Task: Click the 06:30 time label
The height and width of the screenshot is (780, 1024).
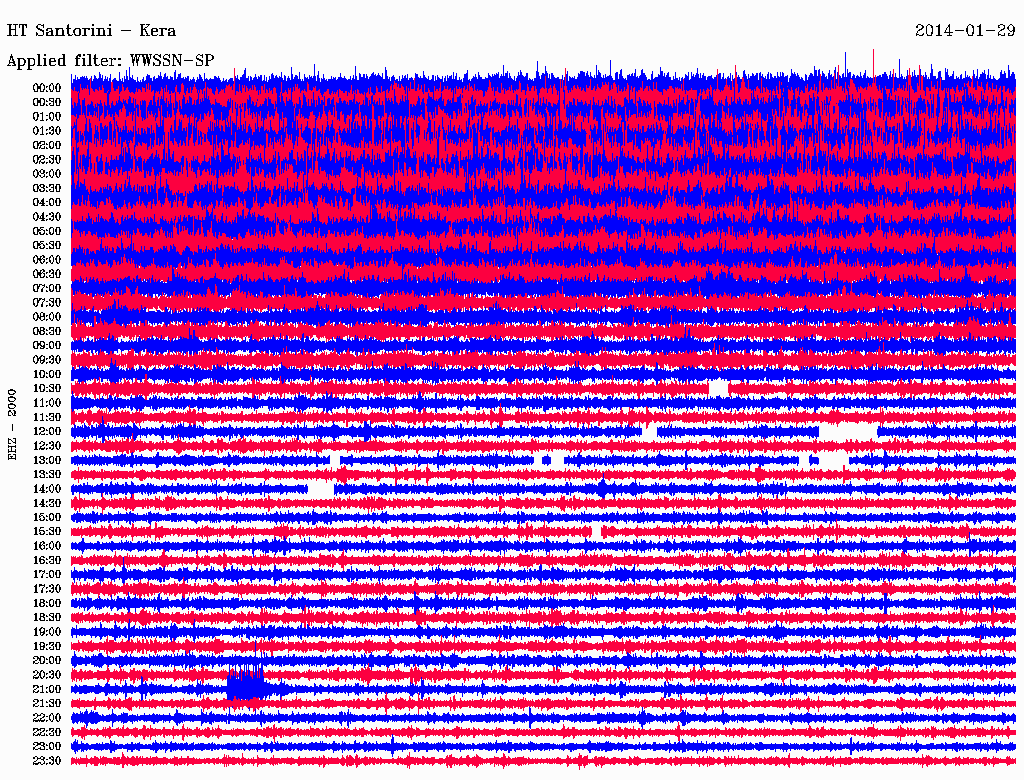Action: click(47, 274)
